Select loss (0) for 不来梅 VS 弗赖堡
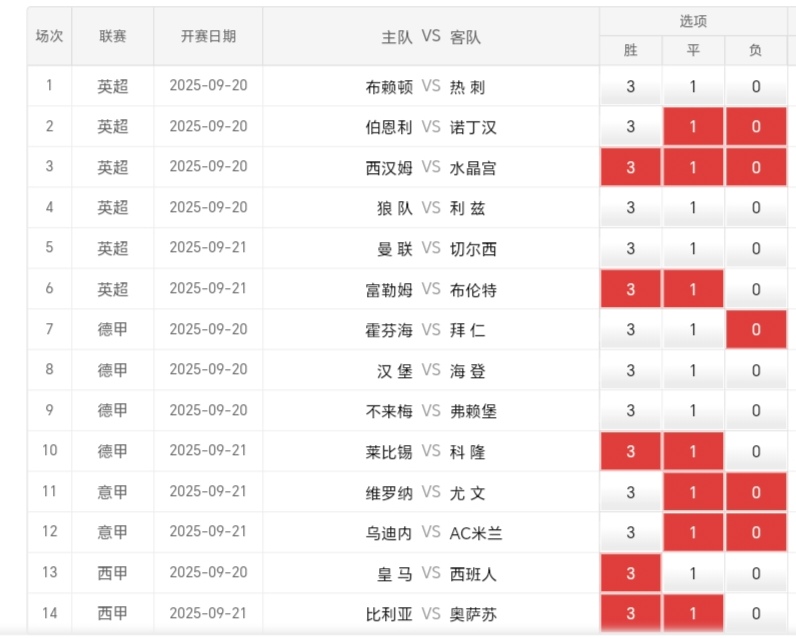Screen dimensions: 796x638 click(x=756, y=410)
